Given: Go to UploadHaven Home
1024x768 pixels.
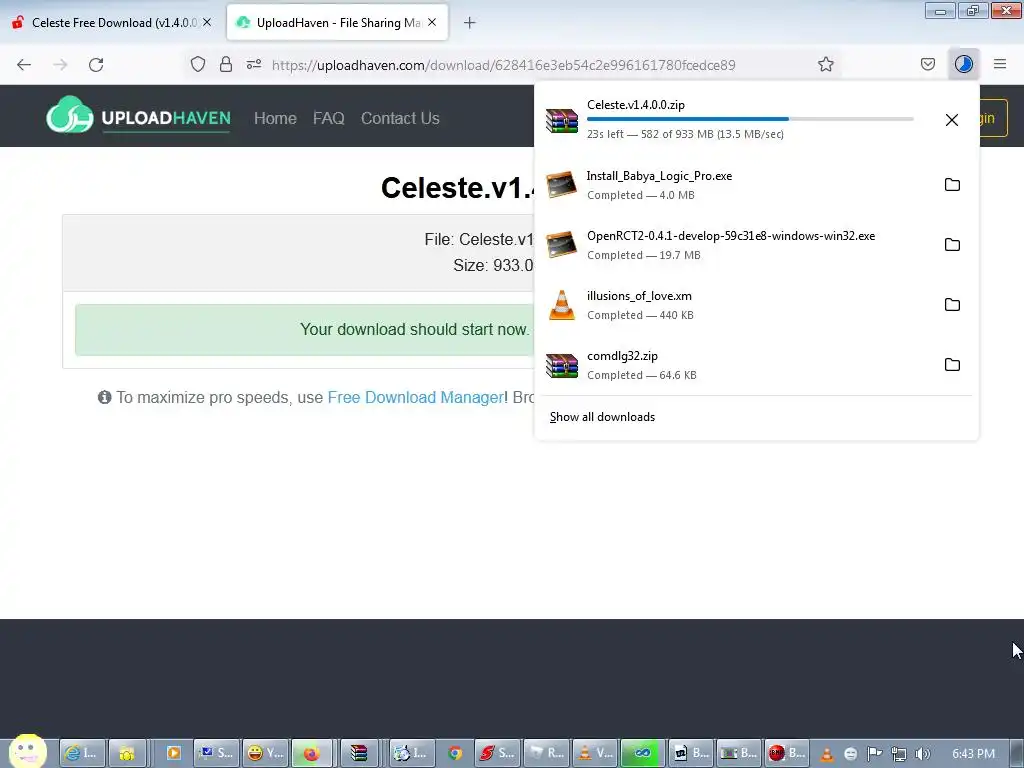Looking at the screenshot, I should point(275,118).
